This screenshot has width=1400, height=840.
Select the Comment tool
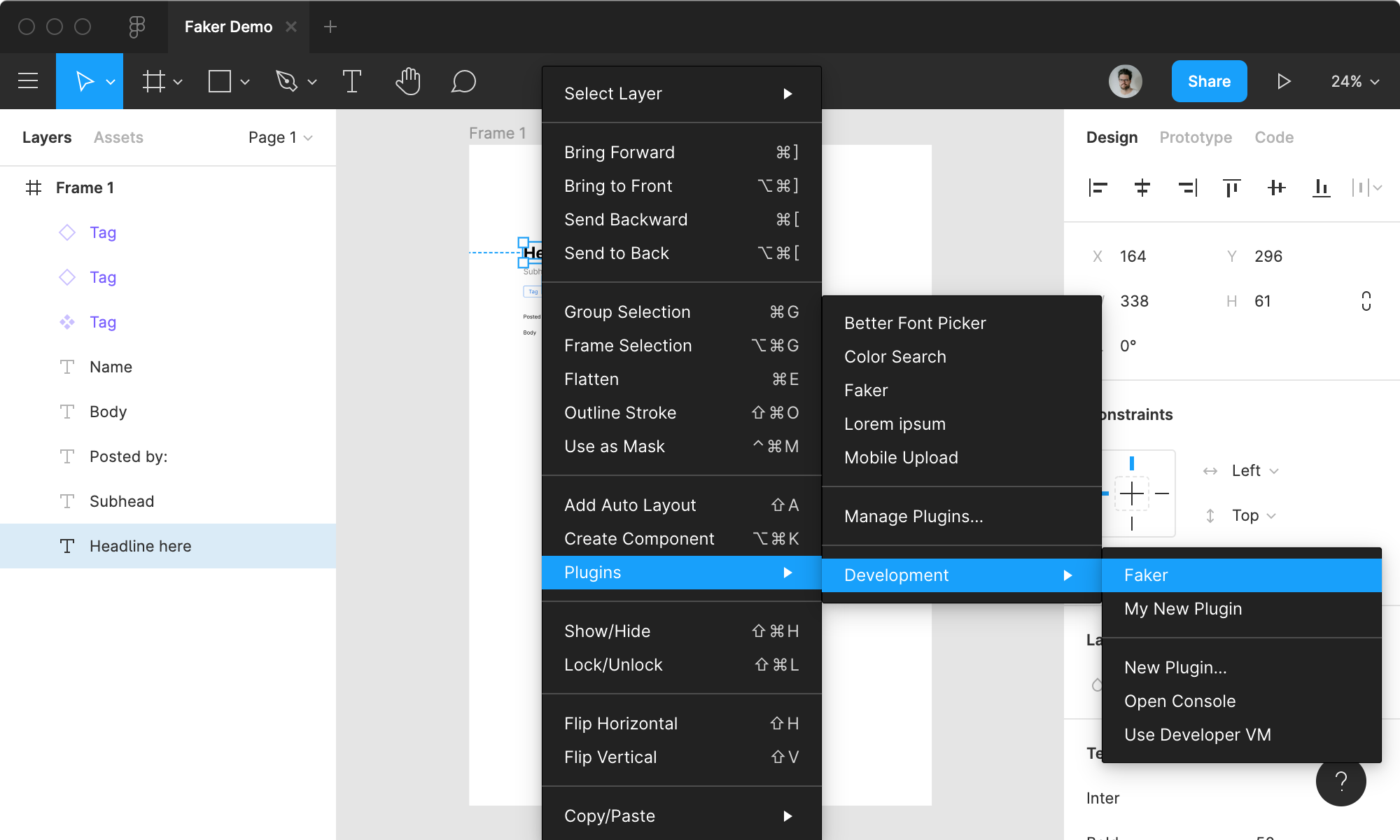point(462,81)
